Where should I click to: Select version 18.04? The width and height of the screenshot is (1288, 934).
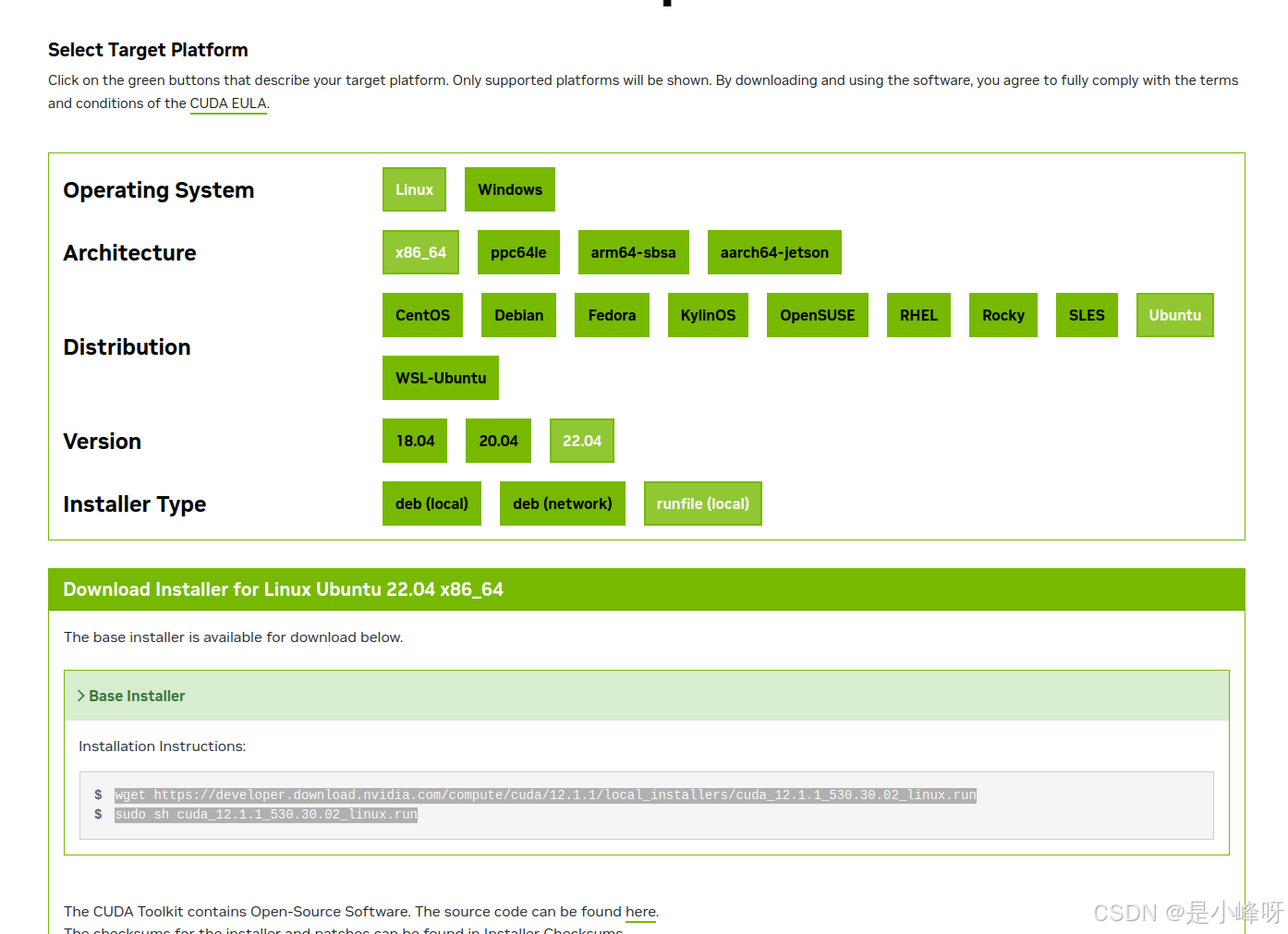pyautogui.click(x=415, y=441)
